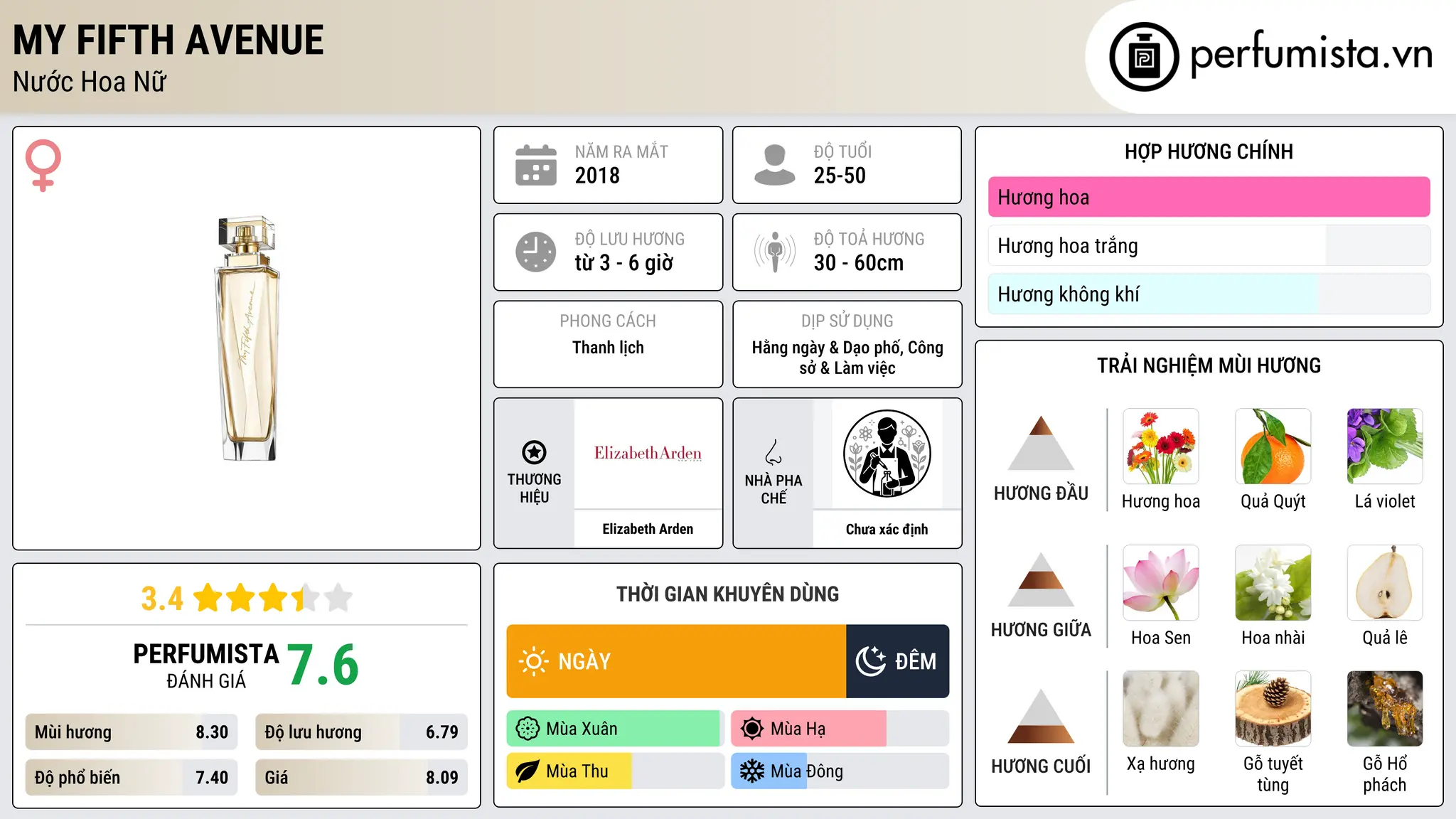The image size is (1456, 819).
Task: Click the HỢP HƯƠNG CHÍNH heading
Action: 1209,152
